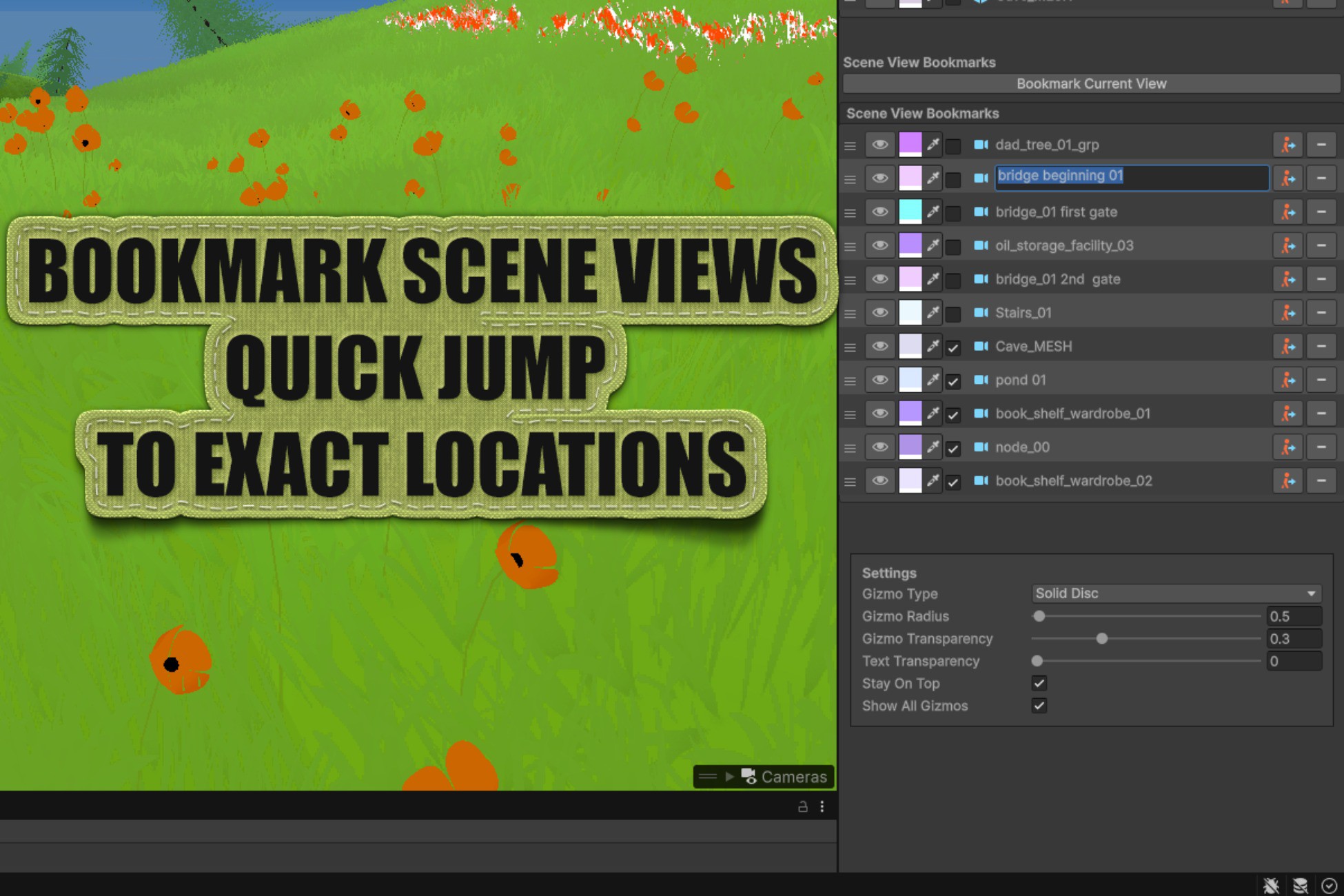Click the crossed-out debug bug icon in status bar
Image resolution: width=1344 pixels, height=896 pixels.
click(1272, 885)
